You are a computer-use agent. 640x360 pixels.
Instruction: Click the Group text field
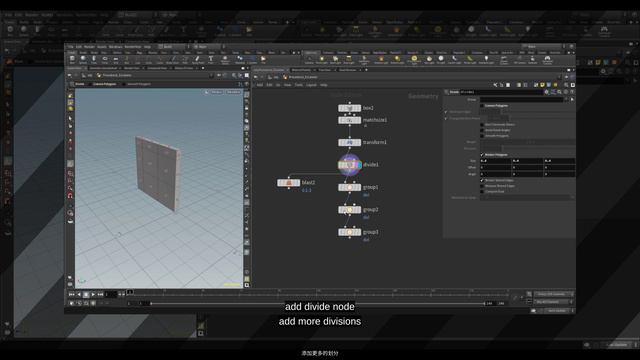click(x=521, y=99)
